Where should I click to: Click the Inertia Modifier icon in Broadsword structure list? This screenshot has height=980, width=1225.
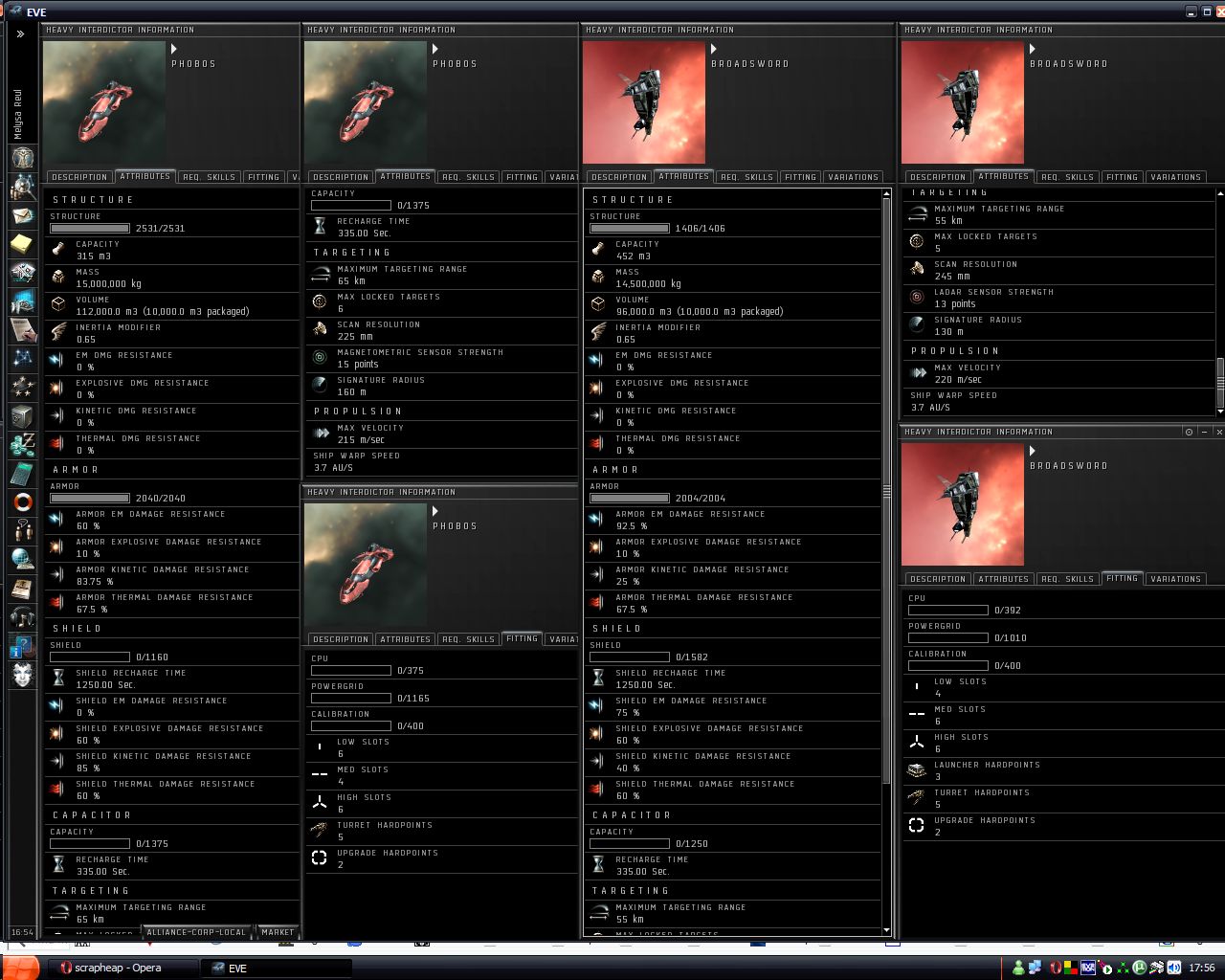tap(598, 332)
